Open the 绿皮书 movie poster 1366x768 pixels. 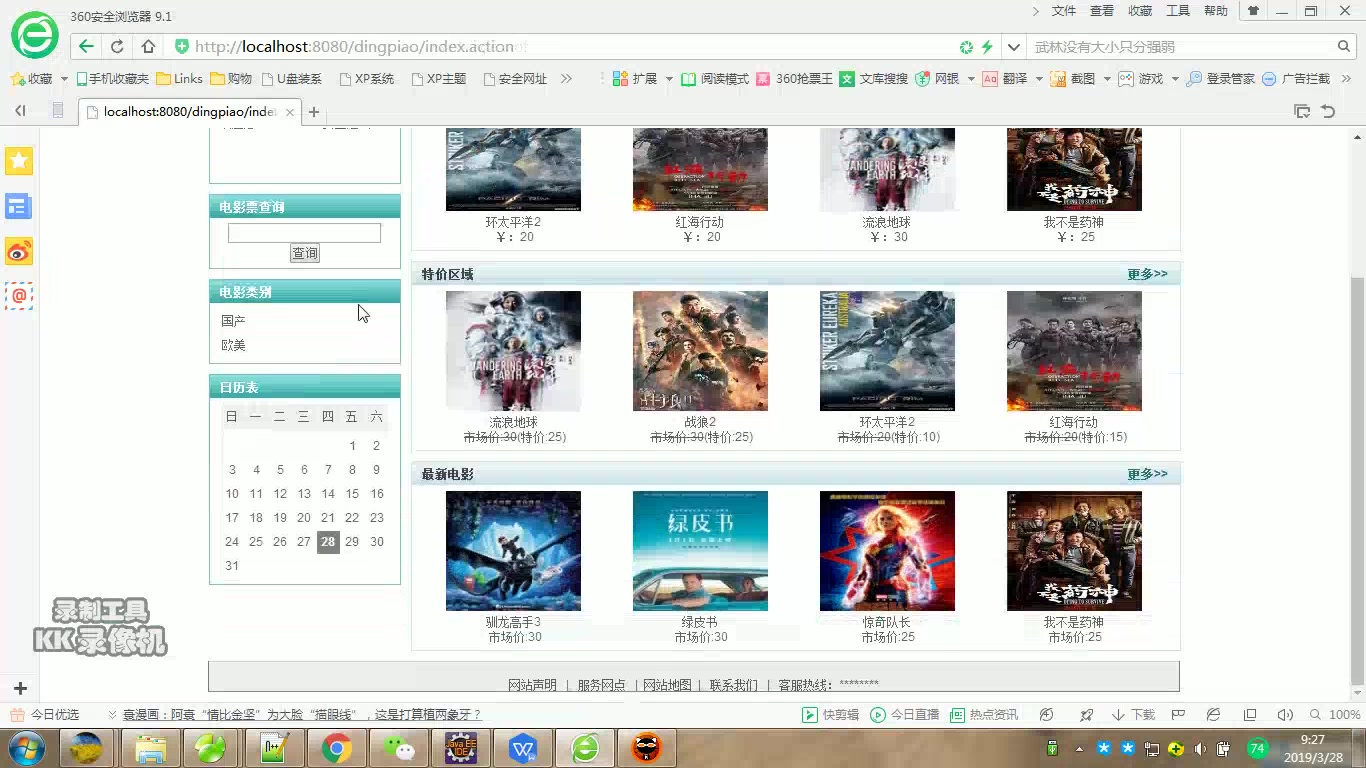700,551
